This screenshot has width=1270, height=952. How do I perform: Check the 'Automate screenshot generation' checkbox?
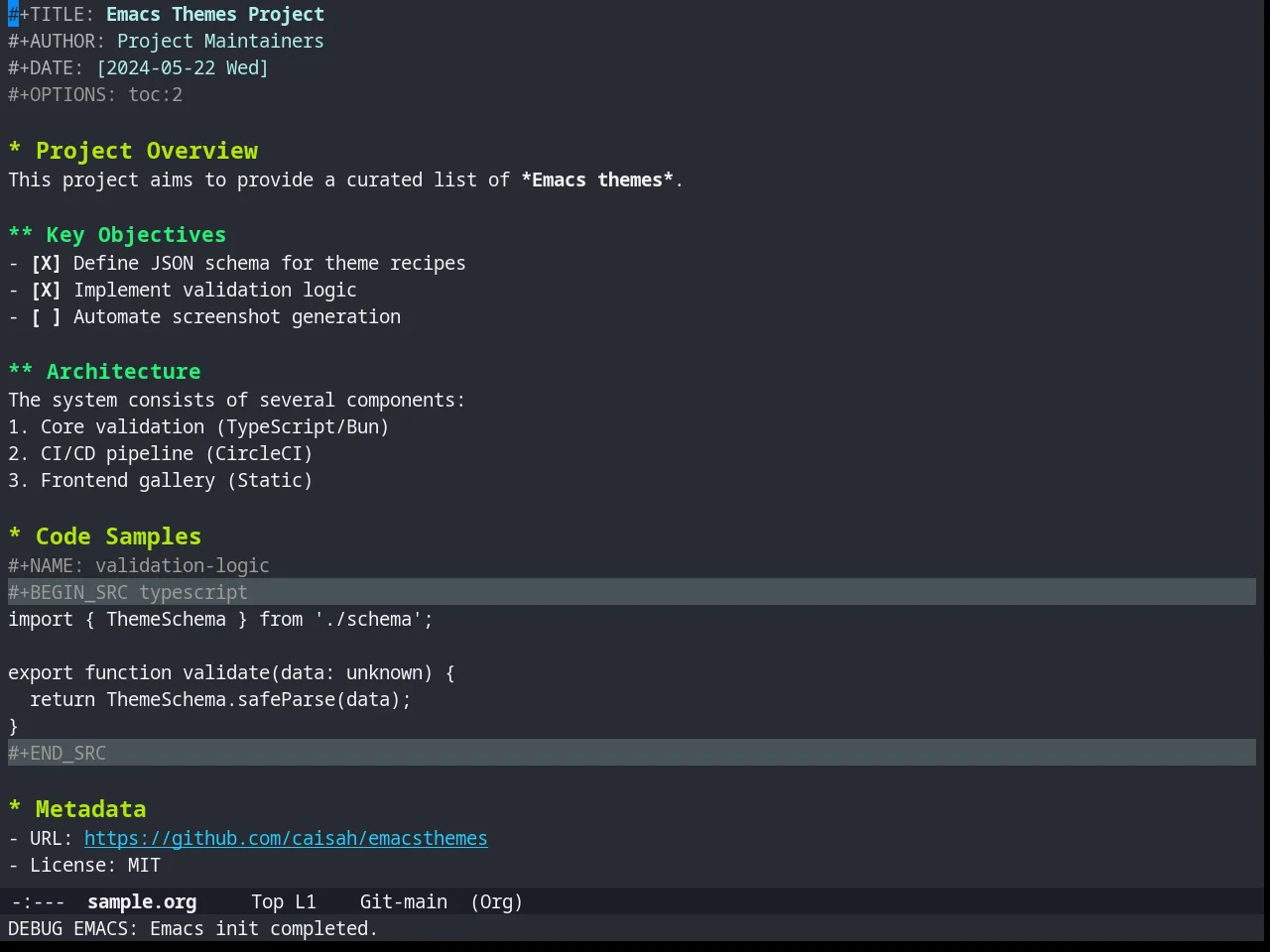click(46, 316)
